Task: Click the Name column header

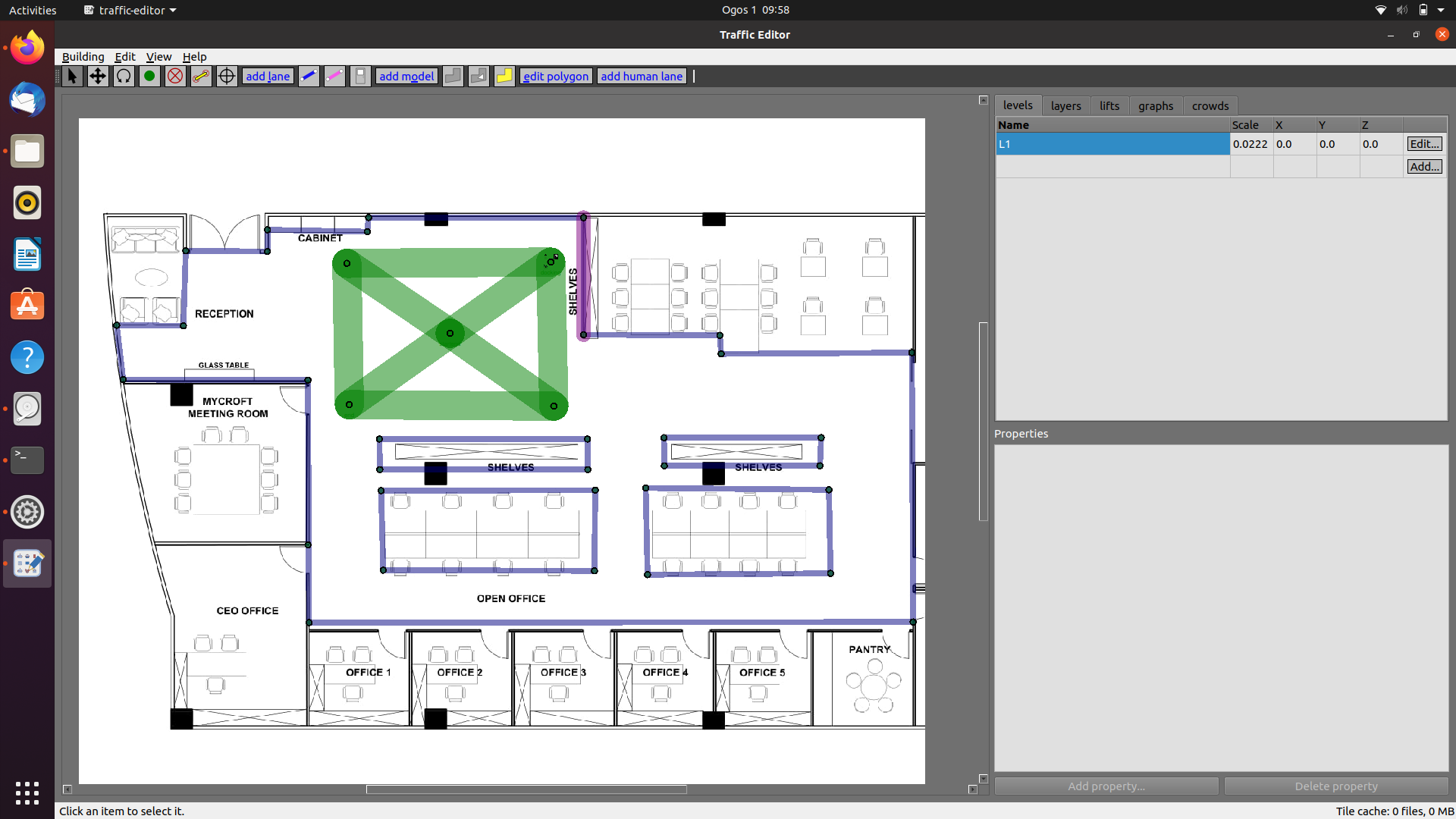Action: pyautogui.click(x=1112, y=125)
